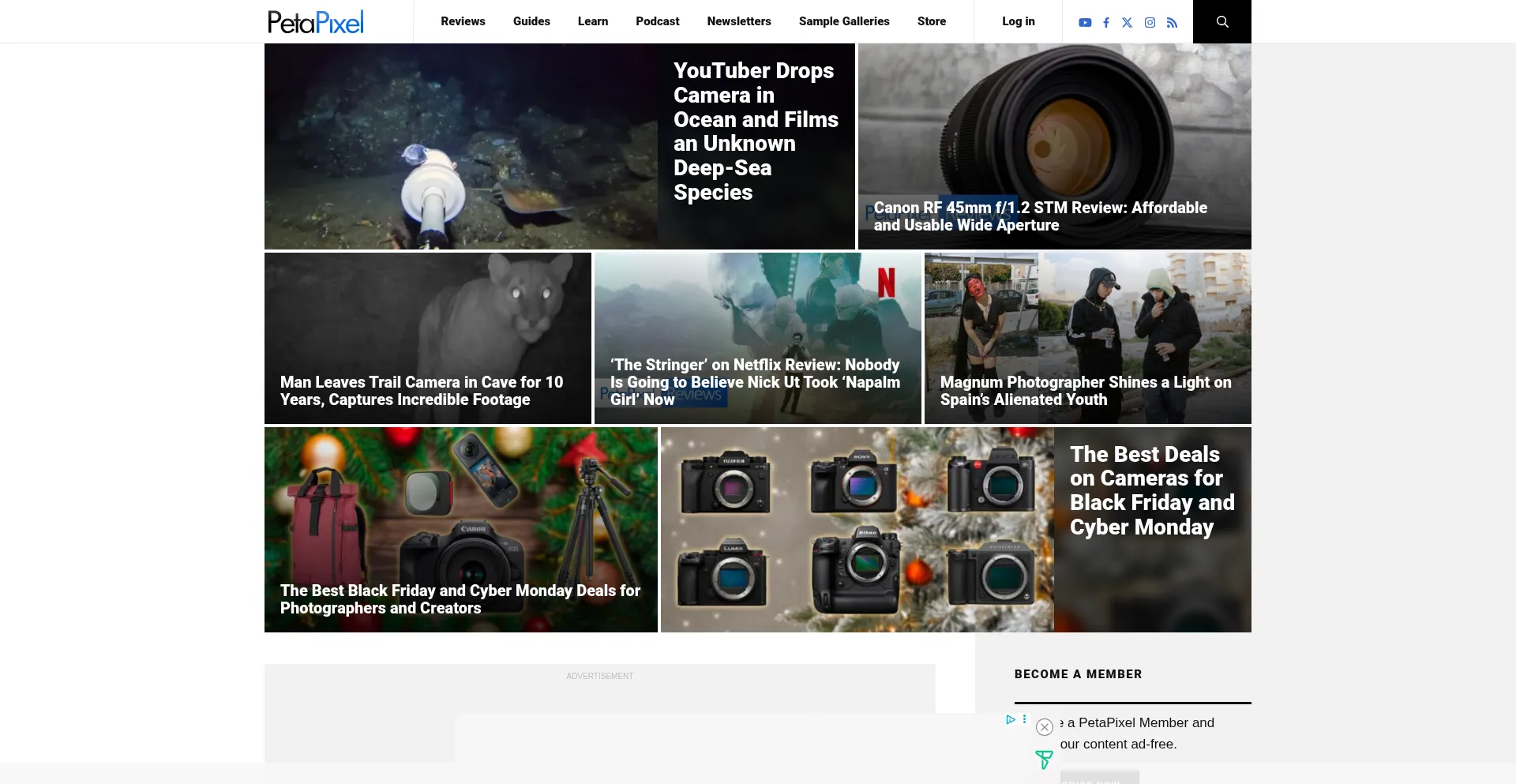Open the search magnifier button
Viewport: 1516px width, 784px height.
pyautogui.click(x=1221, y=22)
